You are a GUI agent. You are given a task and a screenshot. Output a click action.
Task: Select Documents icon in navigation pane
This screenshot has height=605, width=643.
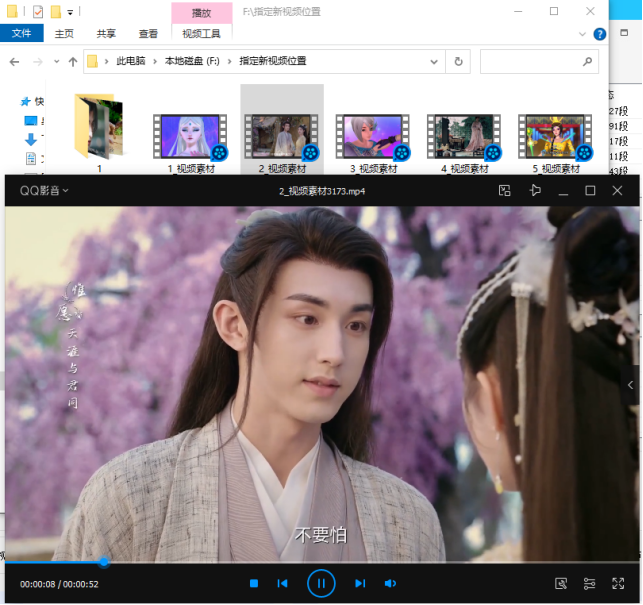coord(31,158)
